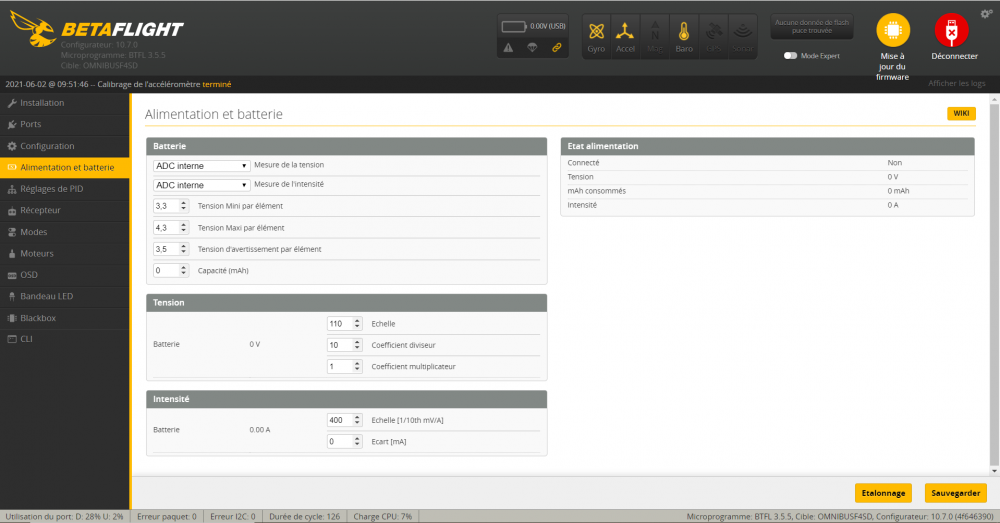Click the Etalonnage button

[x=883, y=493]
